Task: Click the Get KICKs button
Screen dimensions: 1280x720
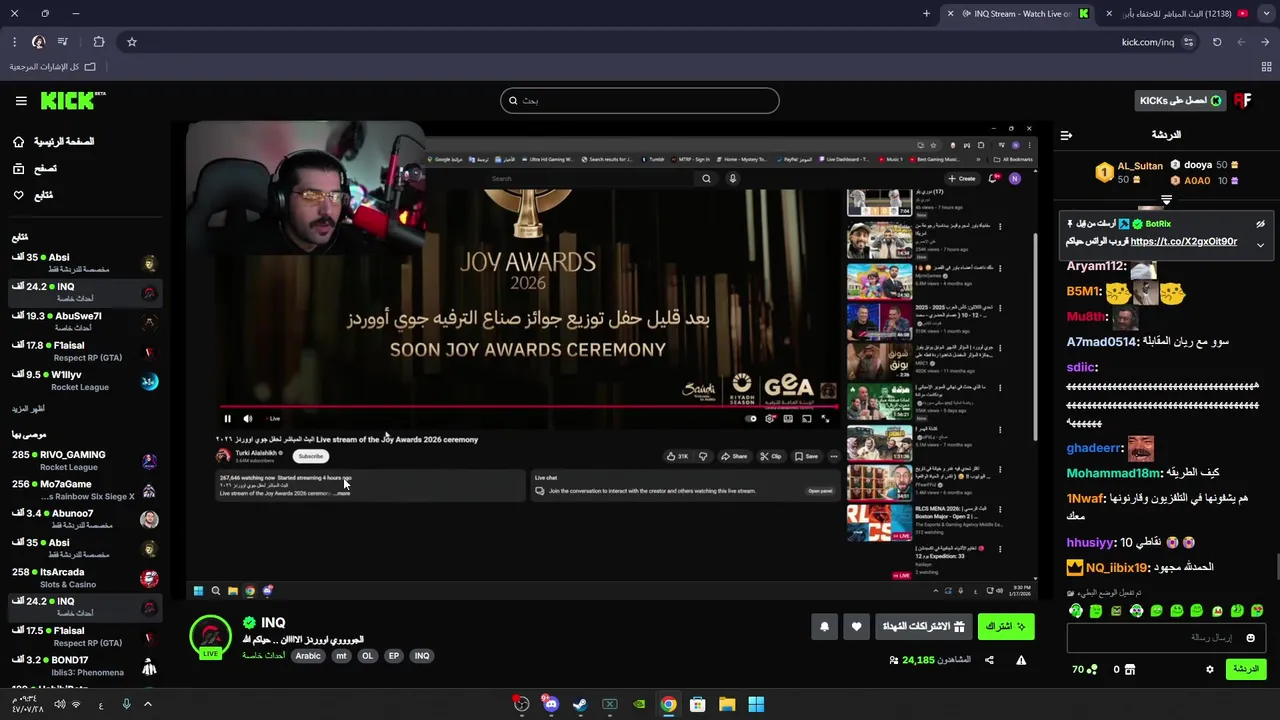Action: point(1180,101)
